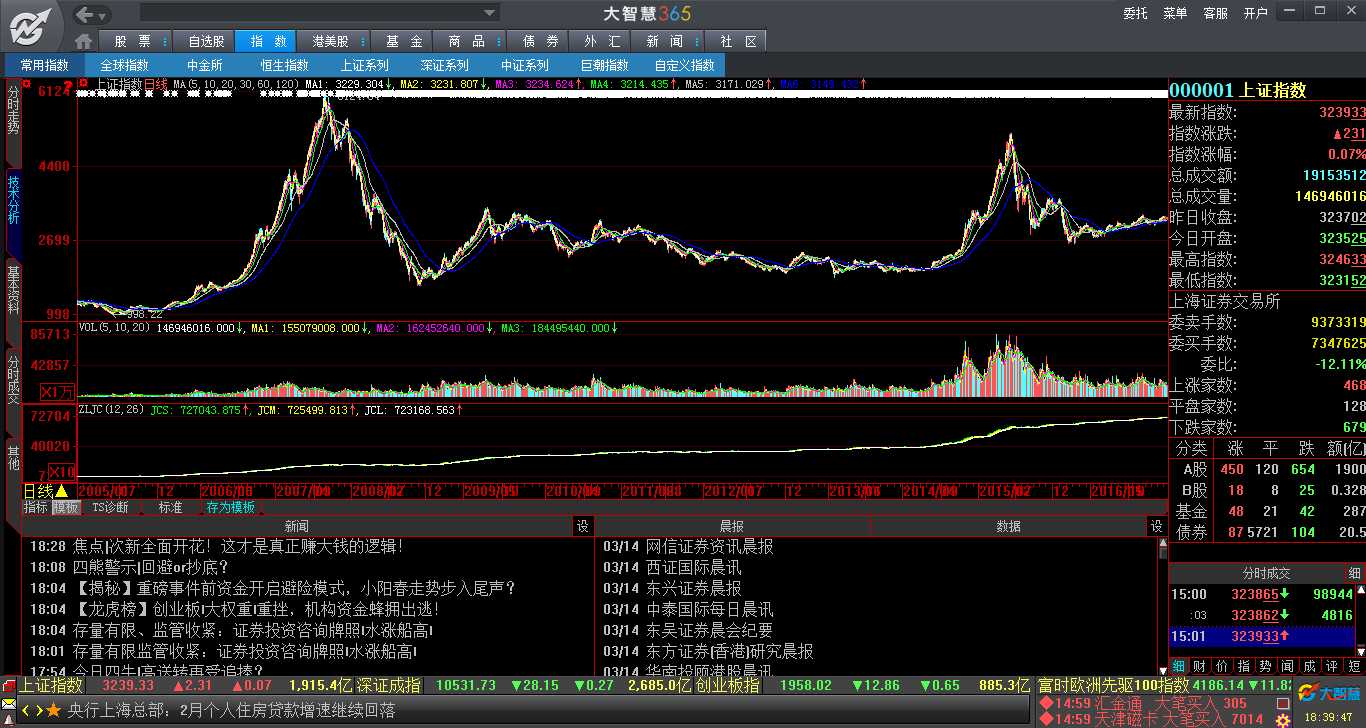
Task: Click the TS诊断 button
Action: pos(110,507)
